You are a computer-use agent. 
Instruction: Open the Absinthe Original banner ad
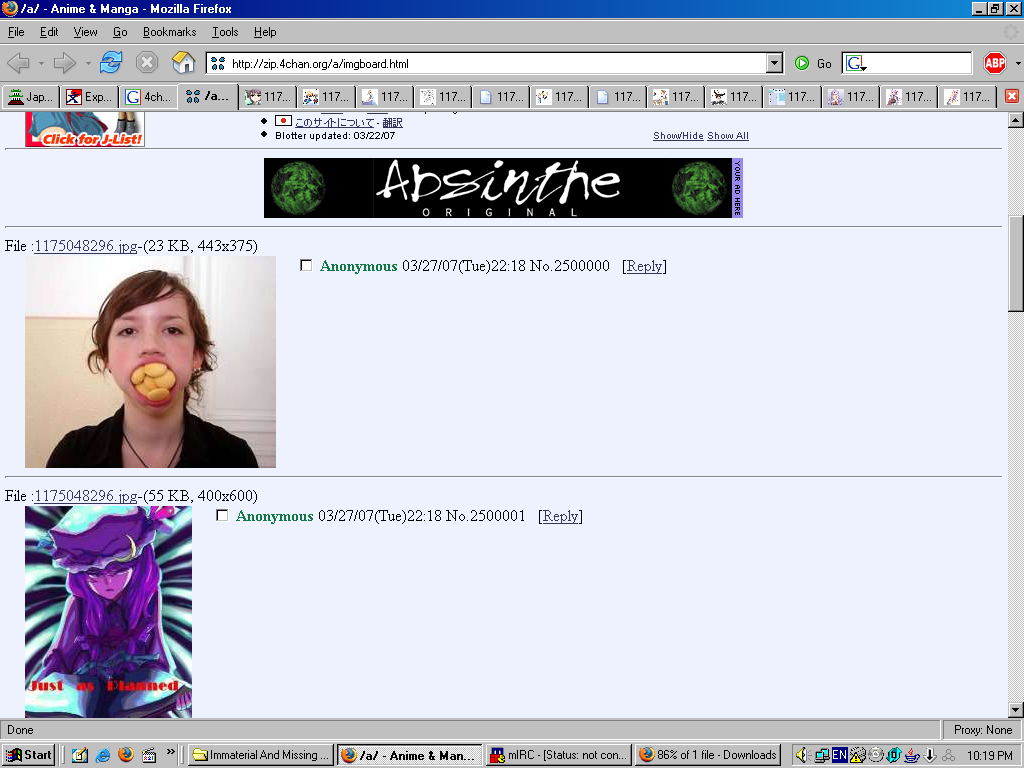pyautogui.click(x=498, y=188)
